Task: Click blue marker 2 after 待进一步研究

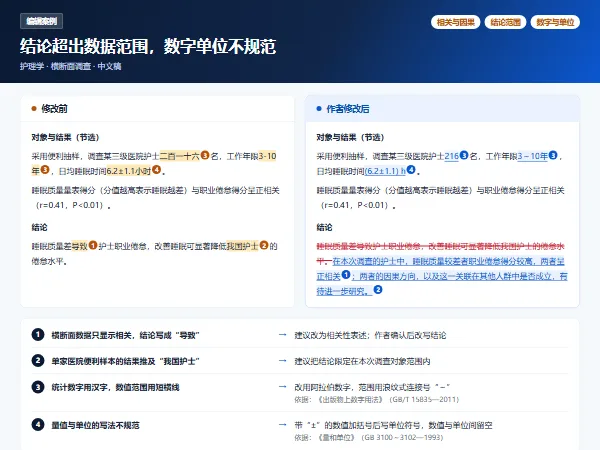Action: point(378,290)
